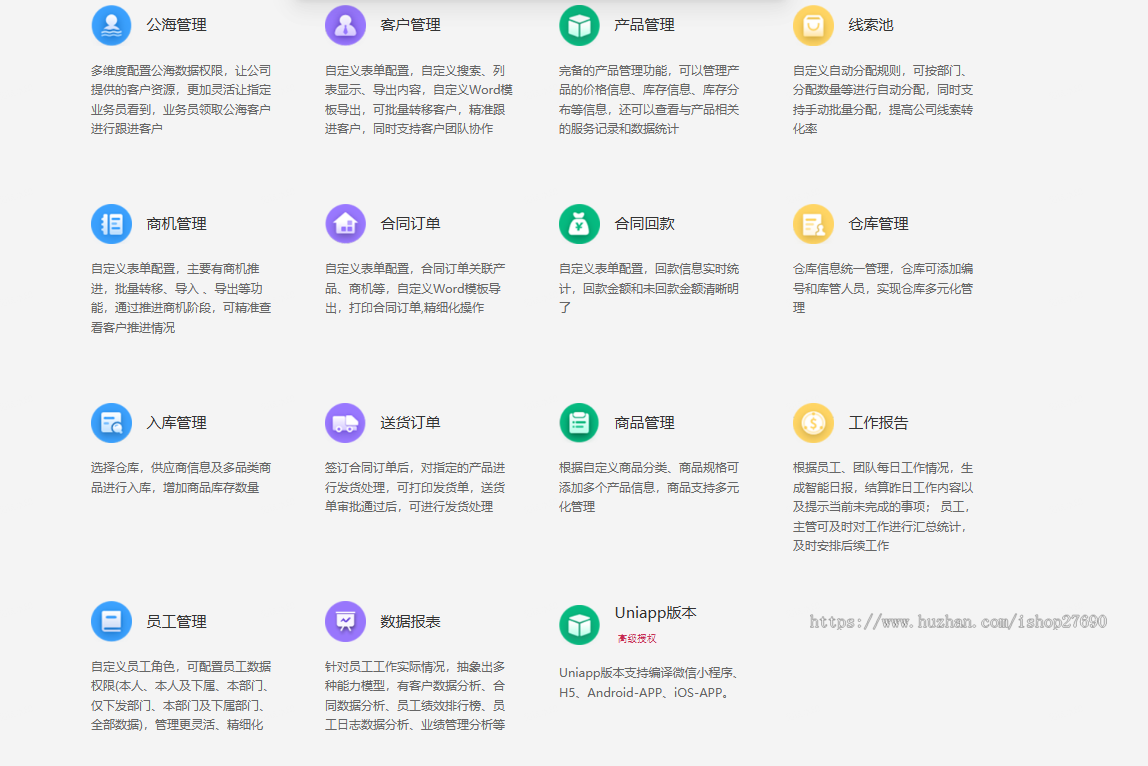Click description starting 签订合同订单后

[x=415, y=487]
